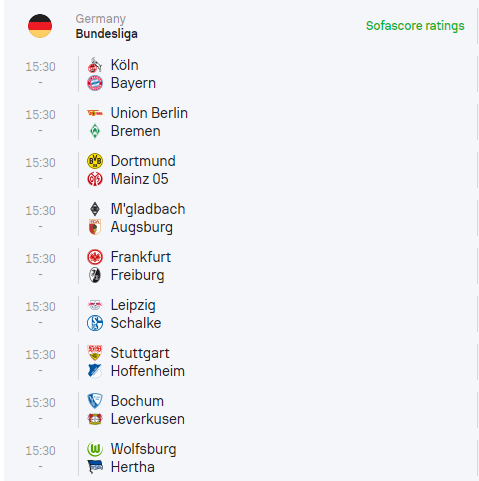479x481 pixels.
Task: Click the Frankfurt eagle crest
Action: click(95, 257)
